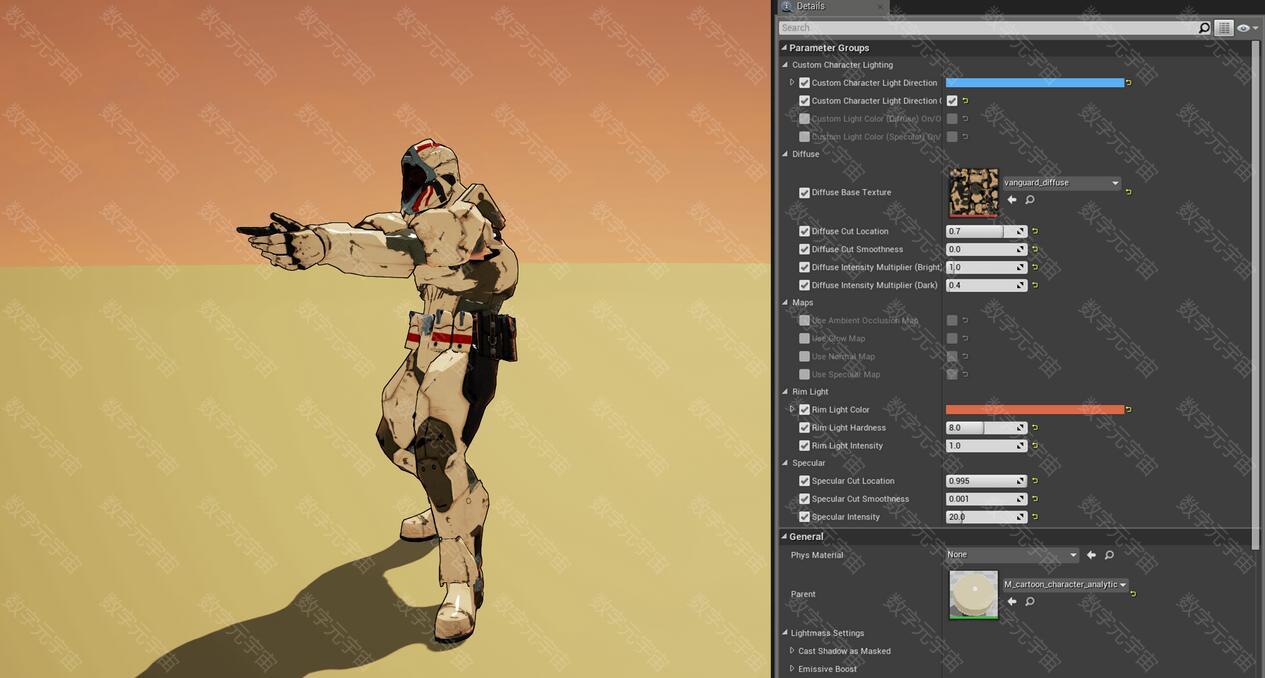This screenshot has height=678, width=1265.
Task: Click the Details panel vertical scrollbar
Action: tap(1257, 295)
